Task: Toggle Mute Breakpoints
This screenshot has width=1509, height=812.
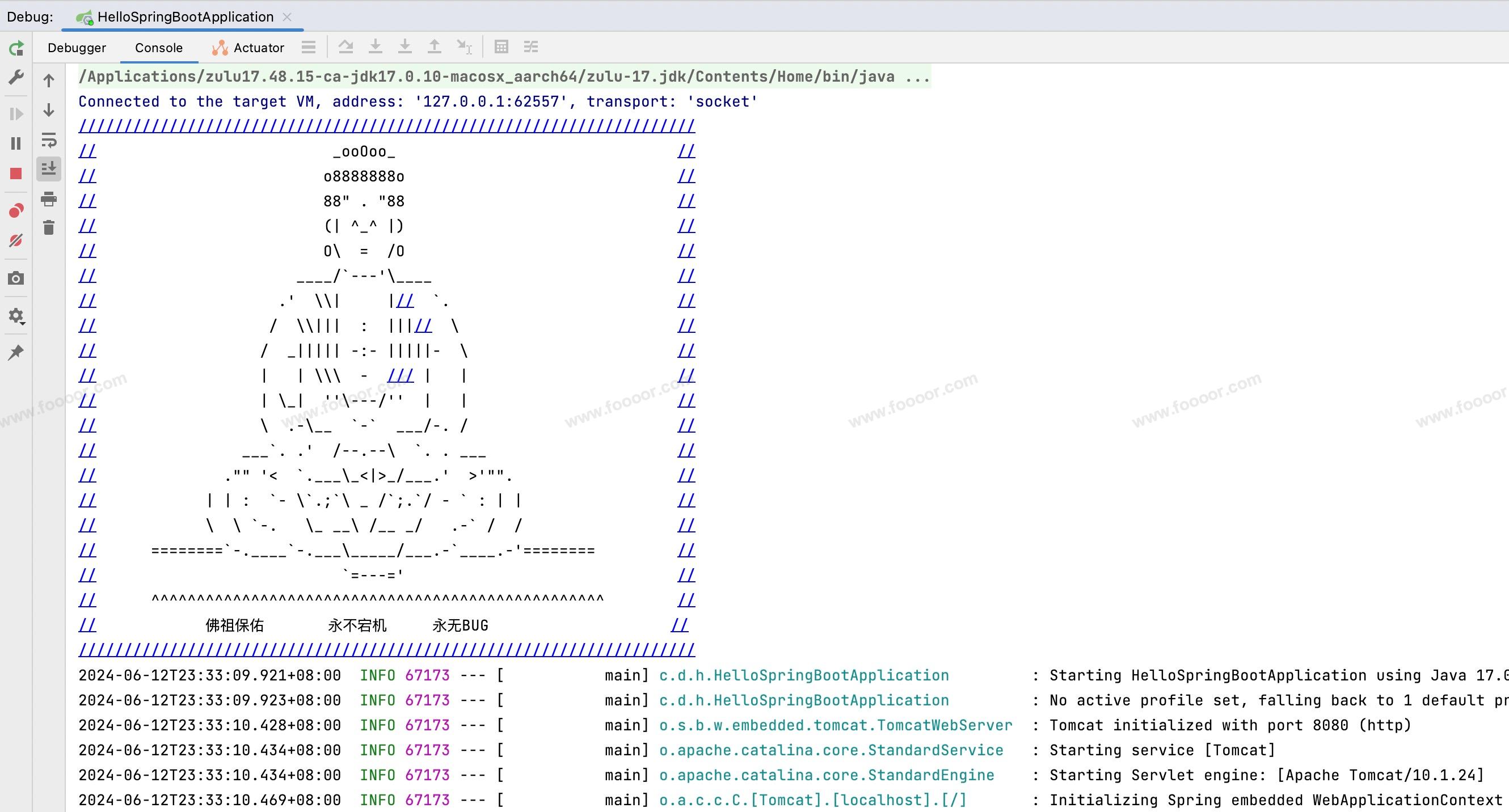Action: click(16, 240)
